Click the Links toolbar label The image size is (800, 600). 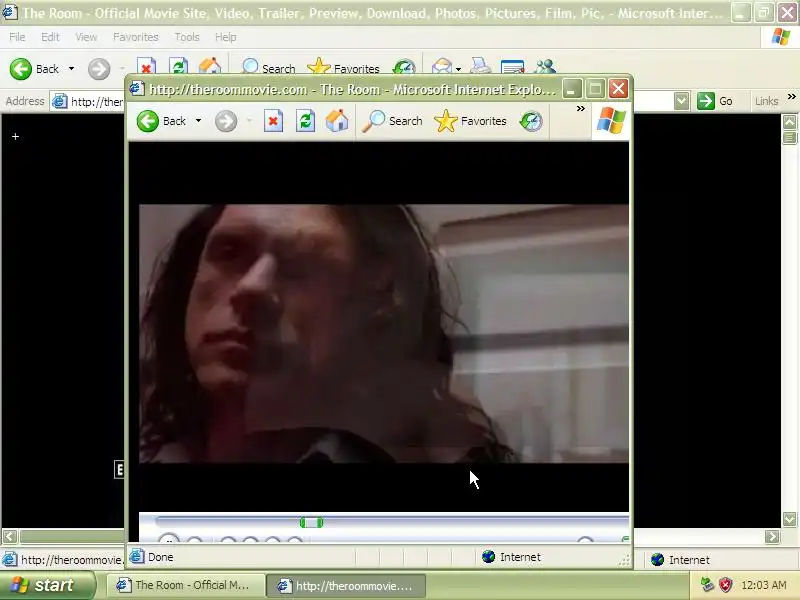coord(766,101)
